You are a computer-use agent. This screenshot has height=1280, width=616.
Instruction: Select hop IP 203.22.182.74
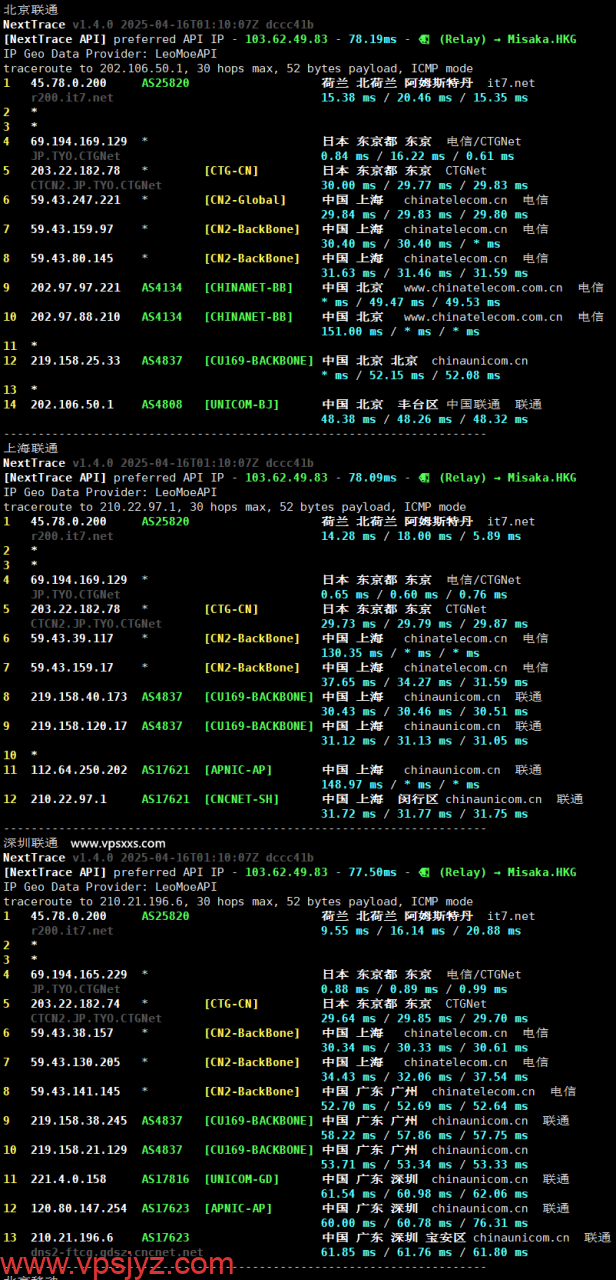click(x=76, y=1004)
